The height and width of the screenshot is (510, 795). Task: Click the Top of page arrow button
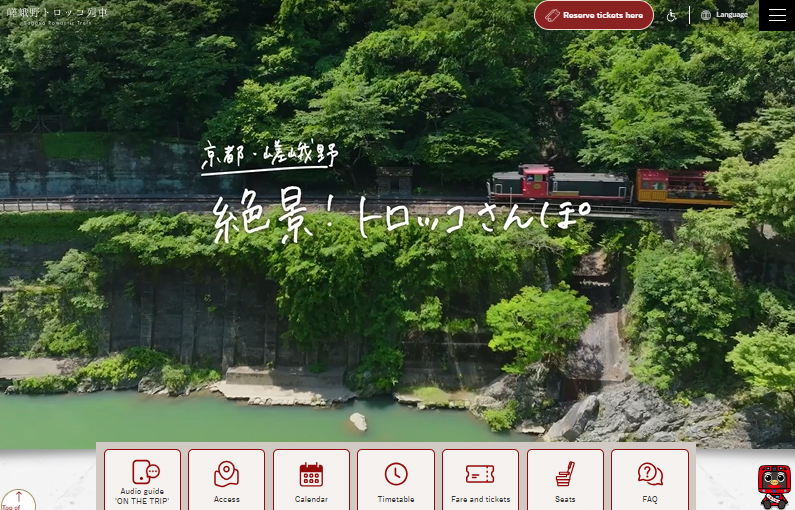click(x=17, y=499)
